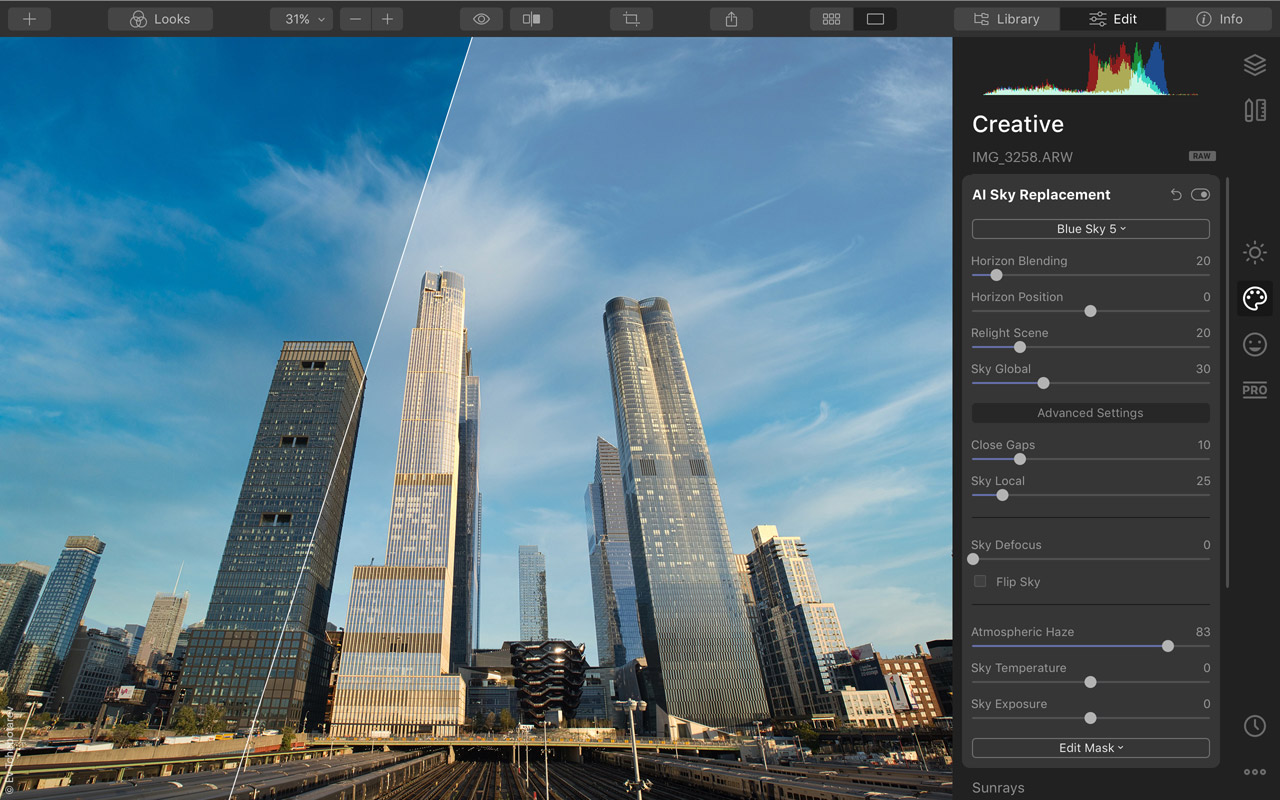Enable the Flip Sky checkbox
This screenshot has height=800, width=1280.
click(979, 581)
